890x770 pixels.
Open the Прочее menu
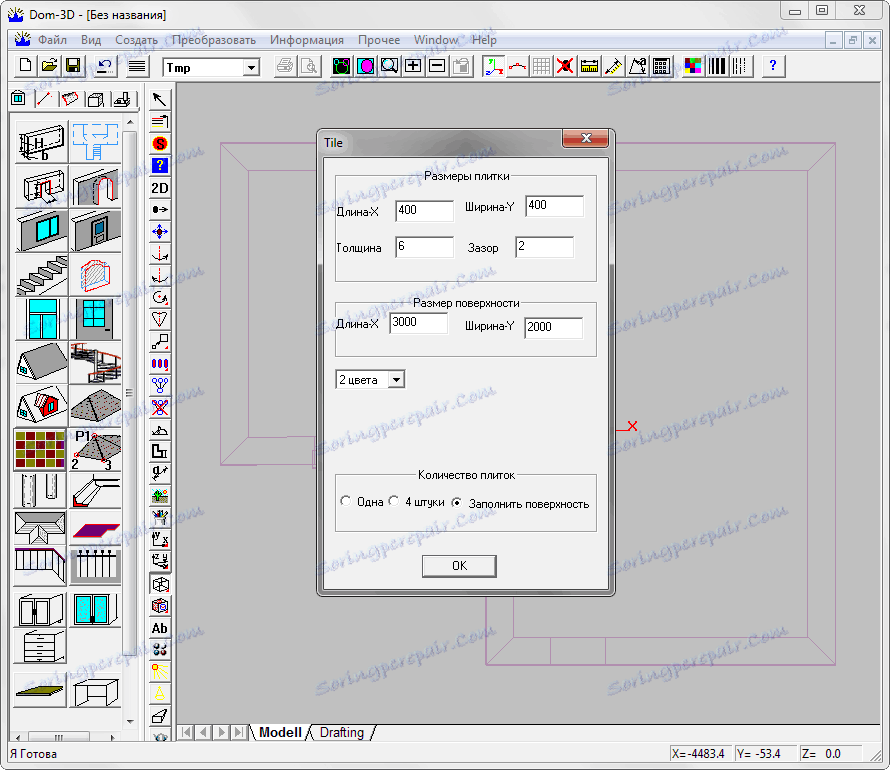(x=379, y=40)
